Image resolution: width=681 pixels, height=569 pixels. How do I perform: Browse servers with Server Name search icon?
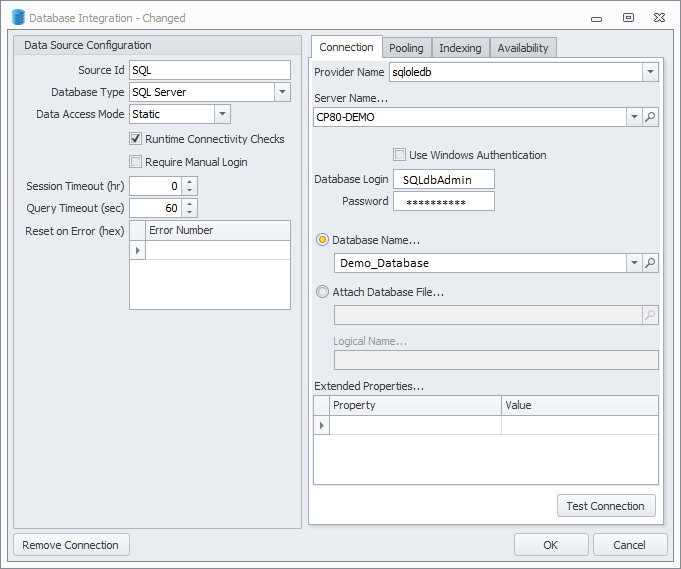click(x=650, y=117)
